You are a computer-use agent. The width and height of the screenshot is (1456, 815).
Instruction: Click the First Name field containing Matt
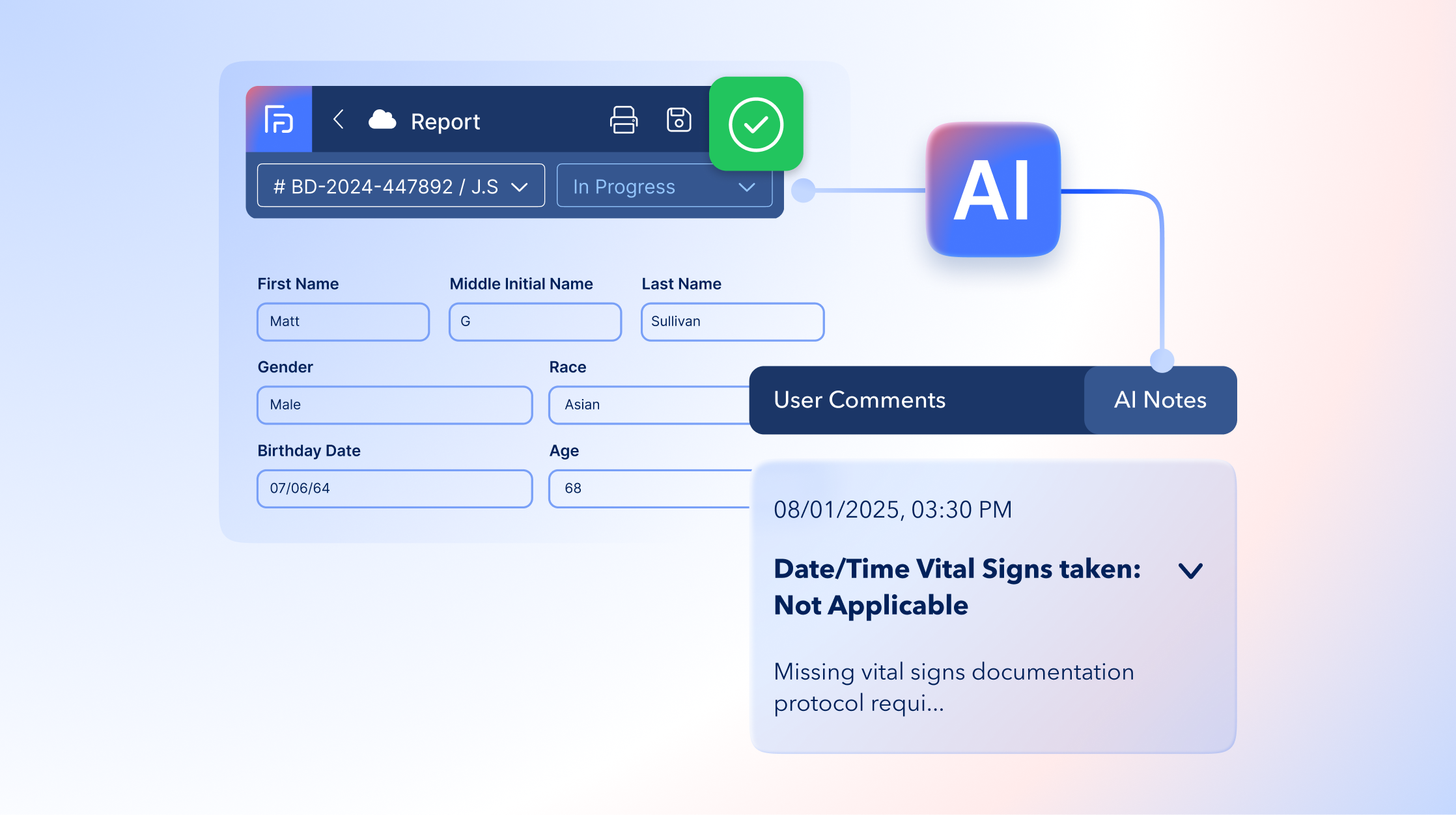[x=343, y=322]
